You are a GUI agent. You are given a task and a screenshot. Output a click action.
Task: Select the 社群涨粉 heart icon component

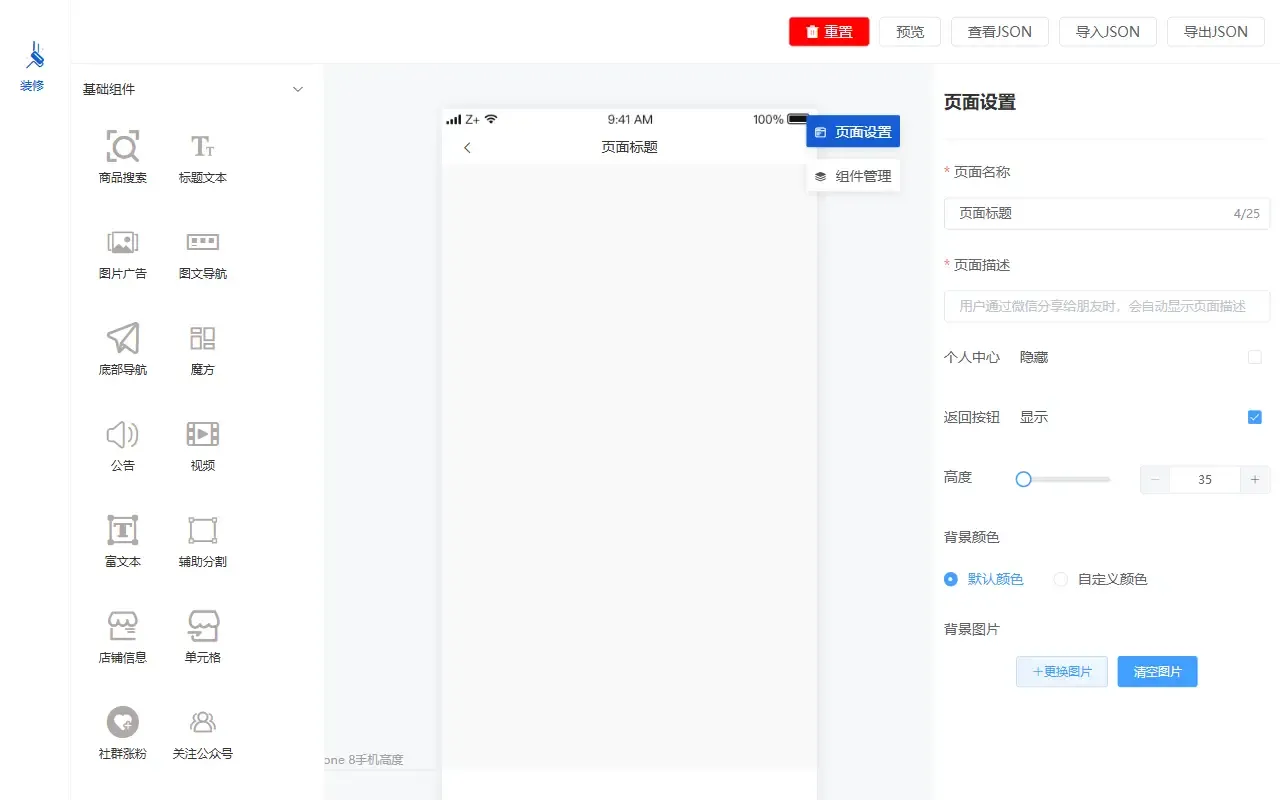(123, 722)
